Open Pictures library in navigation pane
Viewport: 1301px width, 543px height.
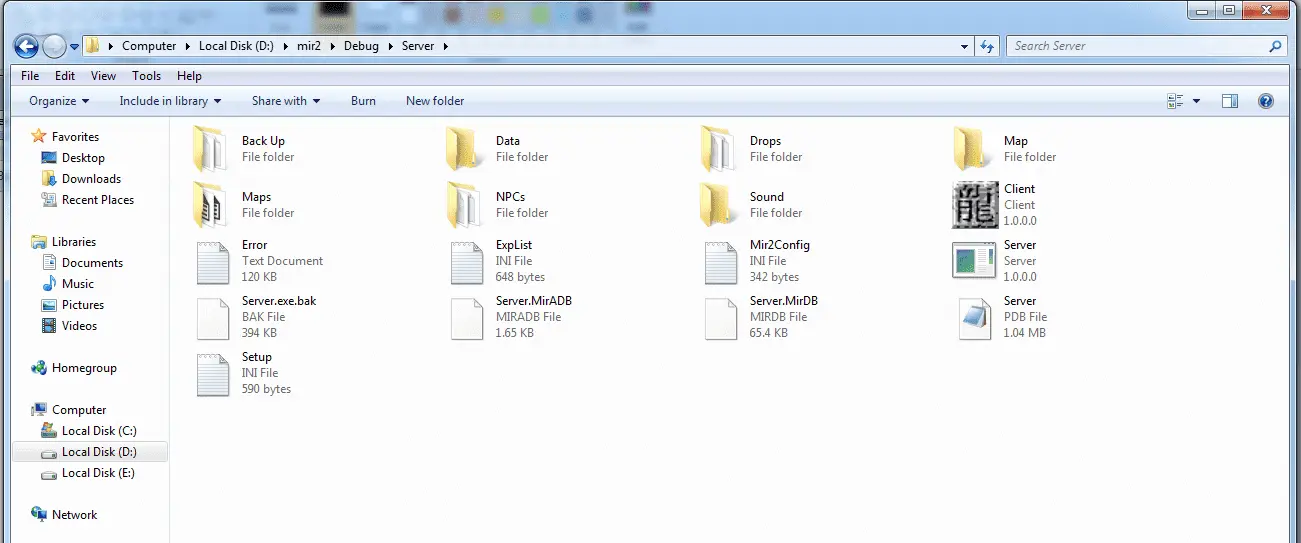[x=83, y=305]
